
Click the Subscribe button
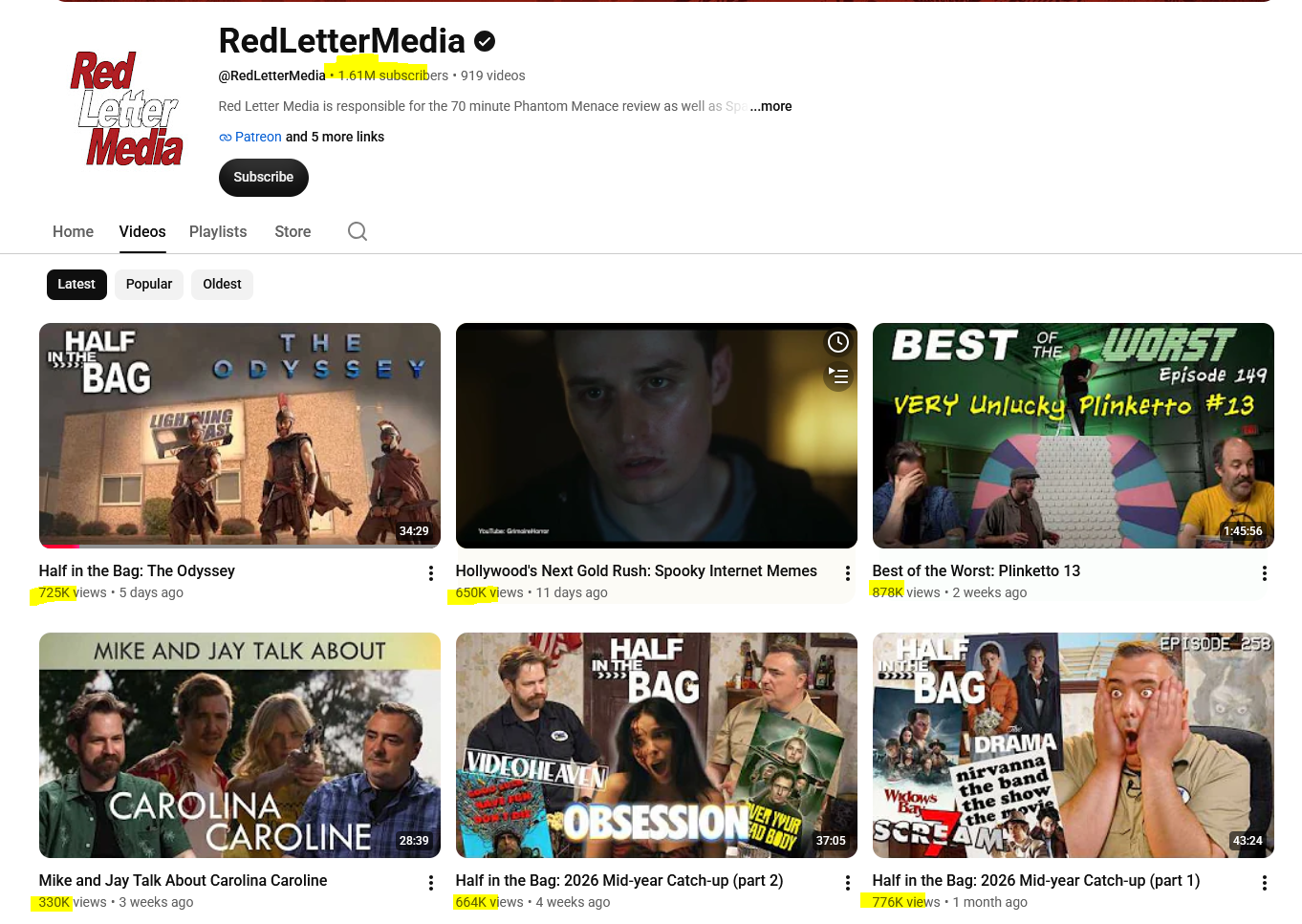pyautogui.click(x=264, y=178)
